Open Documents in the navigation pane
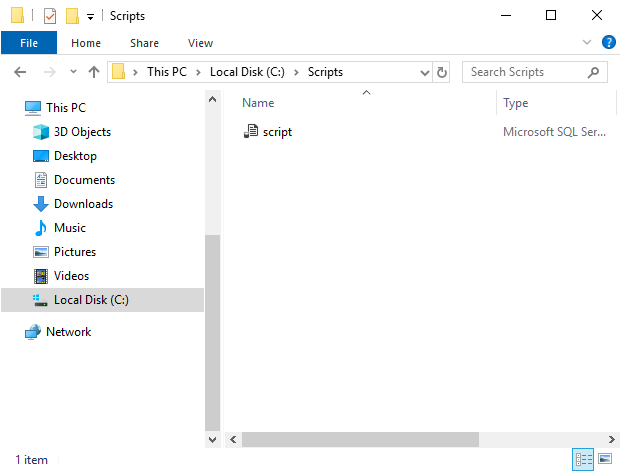The height and width of the screenshot is (472, 621). point(84,180)
